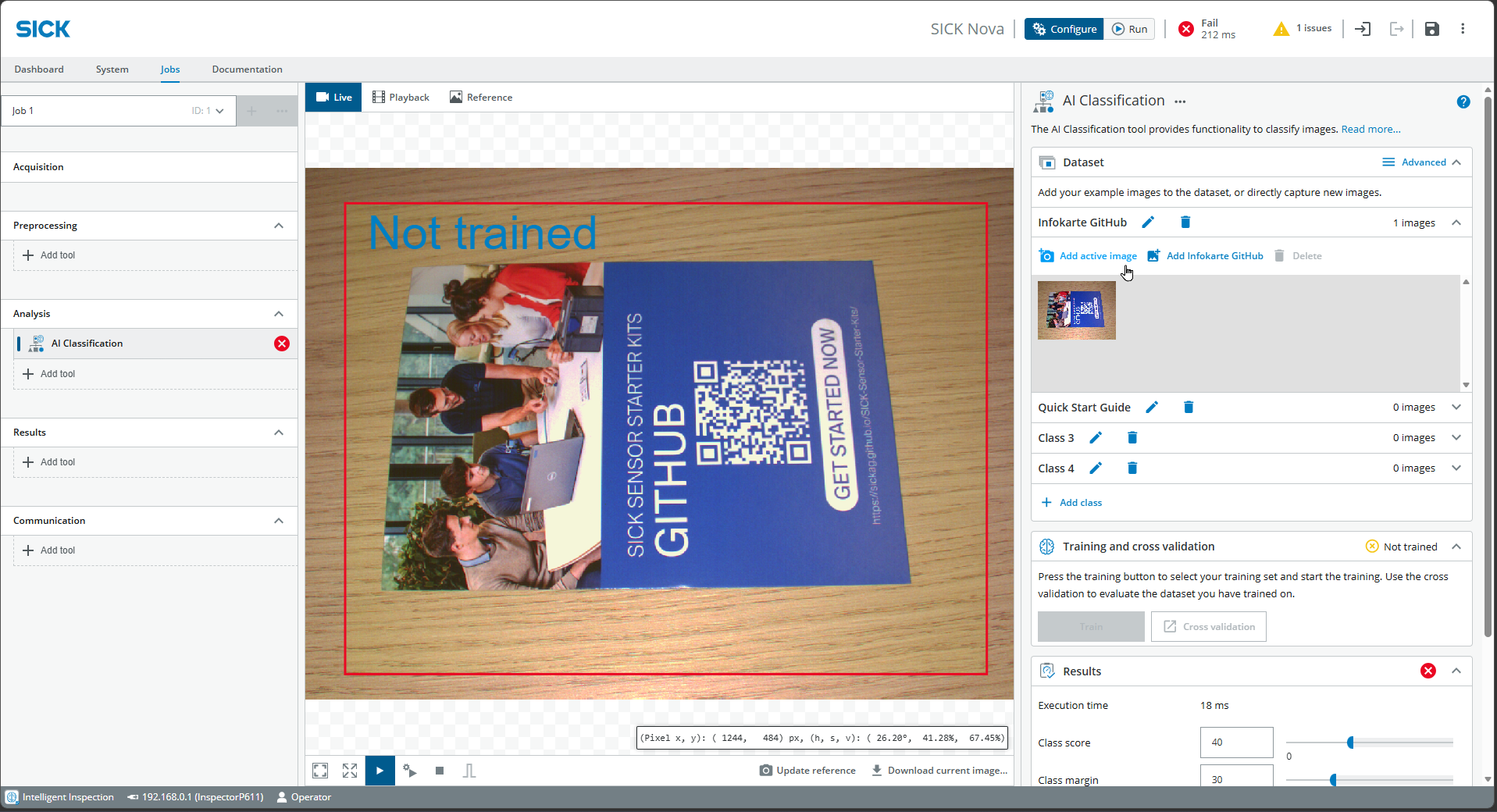The image size is (1497, 812).
Task: Click the yellow warning issues icon
Action: [x=1281, y=29]
